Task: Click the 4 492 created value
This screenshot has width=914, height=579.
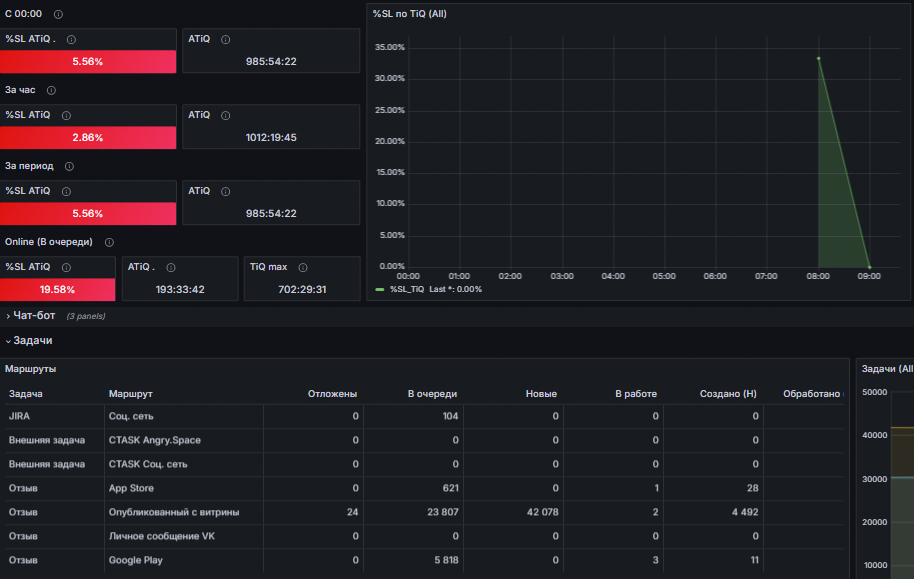Action: tap(745, 512)
